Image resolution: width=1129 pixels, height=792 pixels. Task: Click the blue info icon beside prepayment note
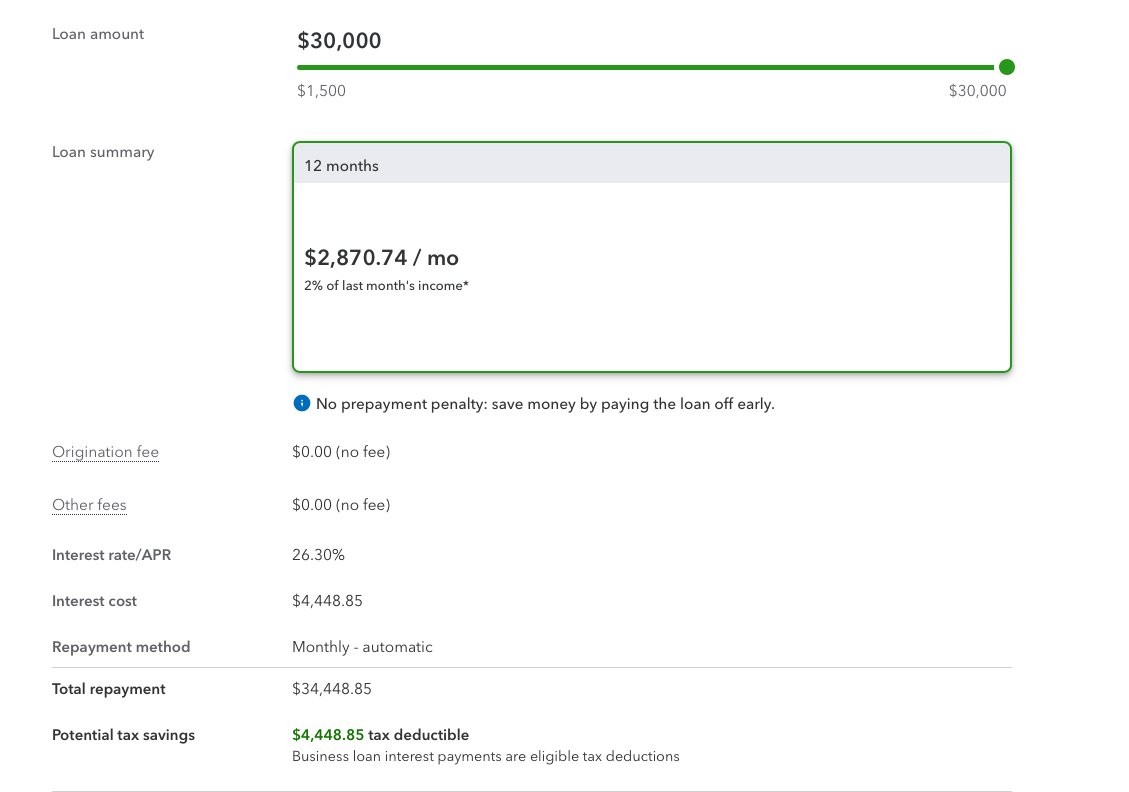[302, 403]
